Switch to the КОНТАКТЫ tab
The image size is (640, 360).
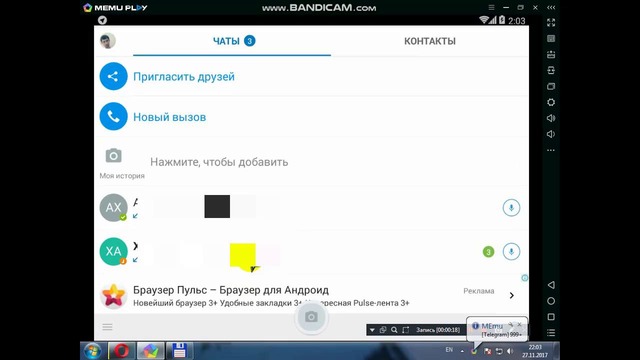430,41
